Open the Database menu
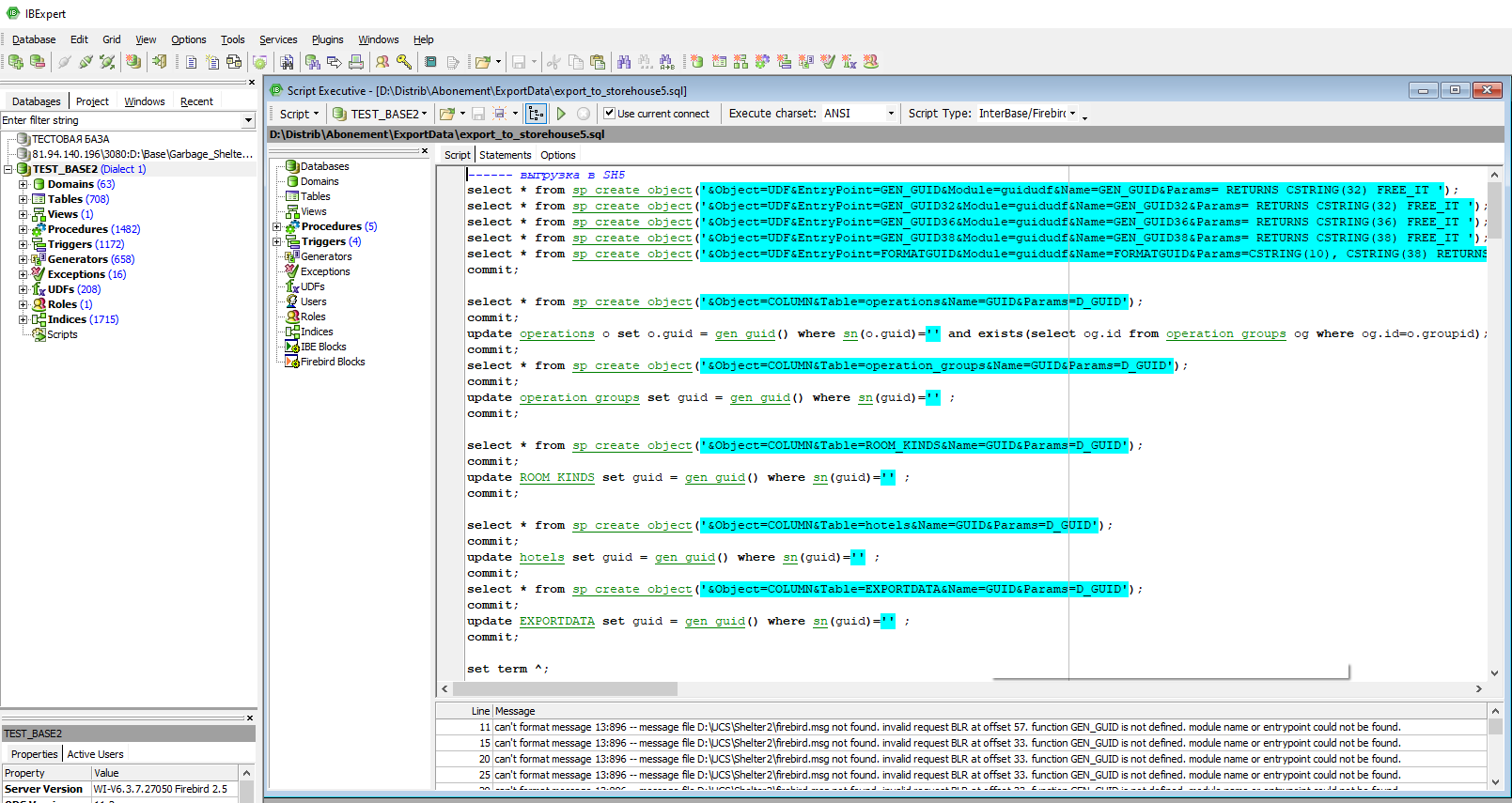Viewport: 1512px width, 803px height. pos(34,39)
